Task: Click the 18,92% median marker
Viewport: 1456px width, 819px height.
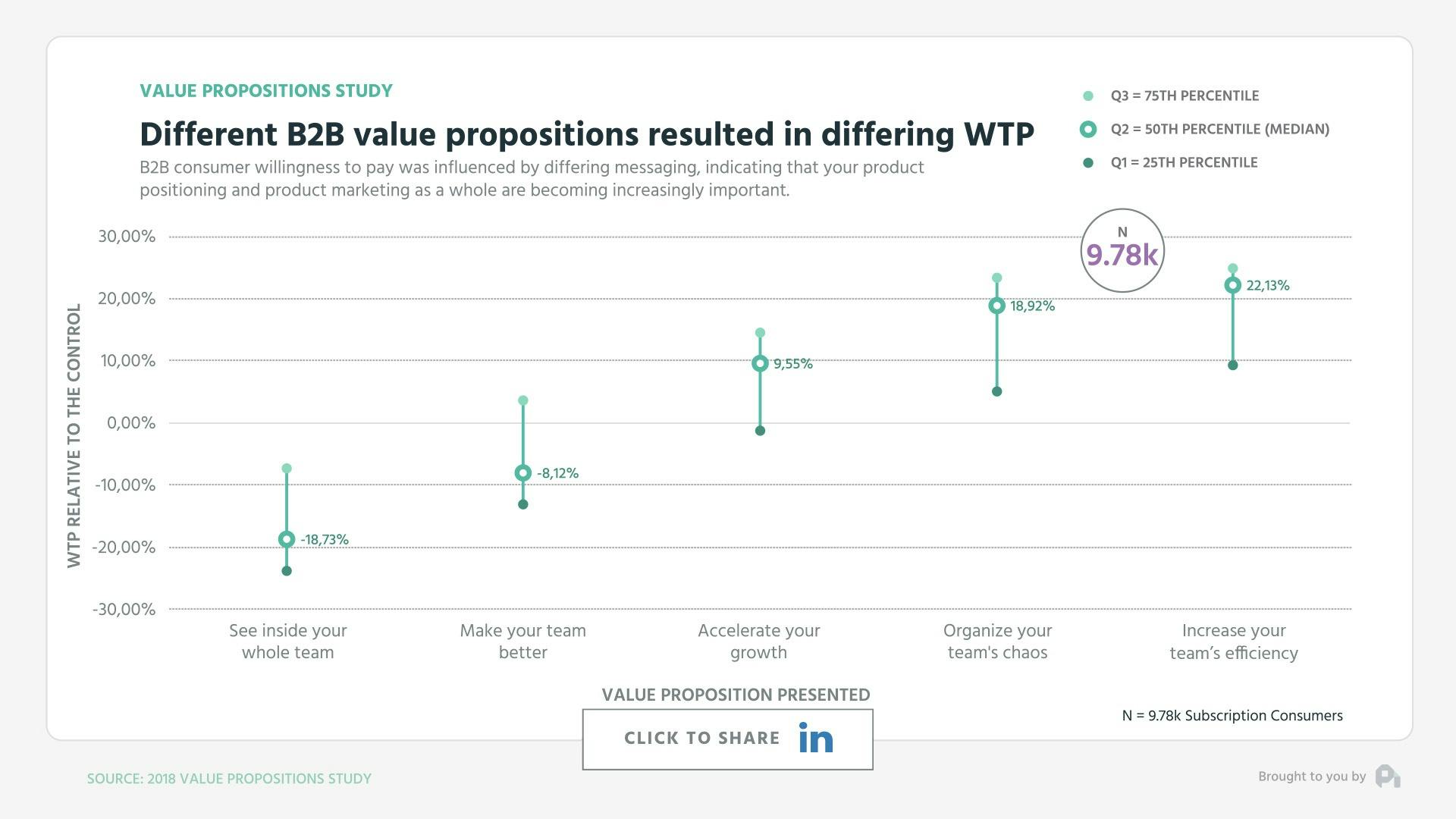Action: tap(996, 306)
